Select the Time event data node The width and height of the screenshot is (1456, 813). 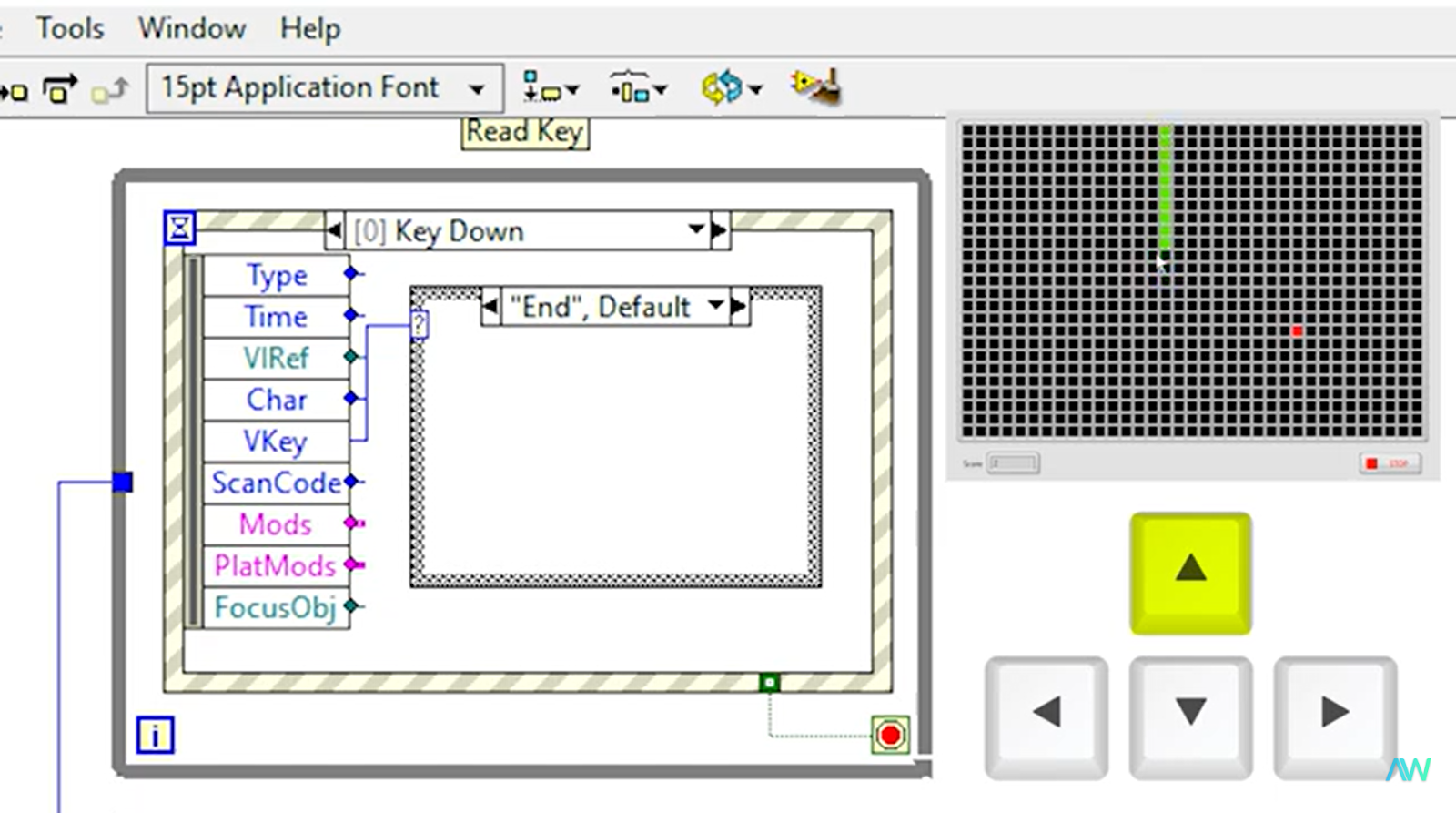(x=277, y=317)
